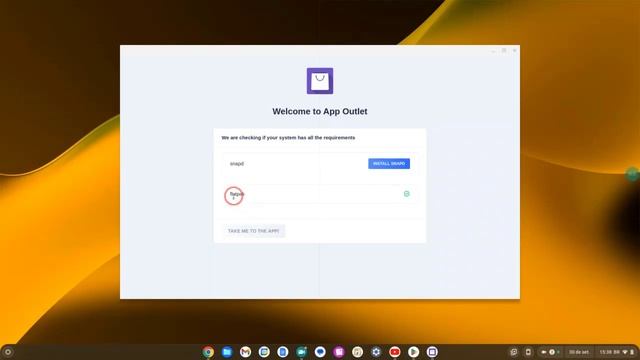640x360 pixels.
Task: Open the magenta square shelf app
Action: tap(339, 352)
